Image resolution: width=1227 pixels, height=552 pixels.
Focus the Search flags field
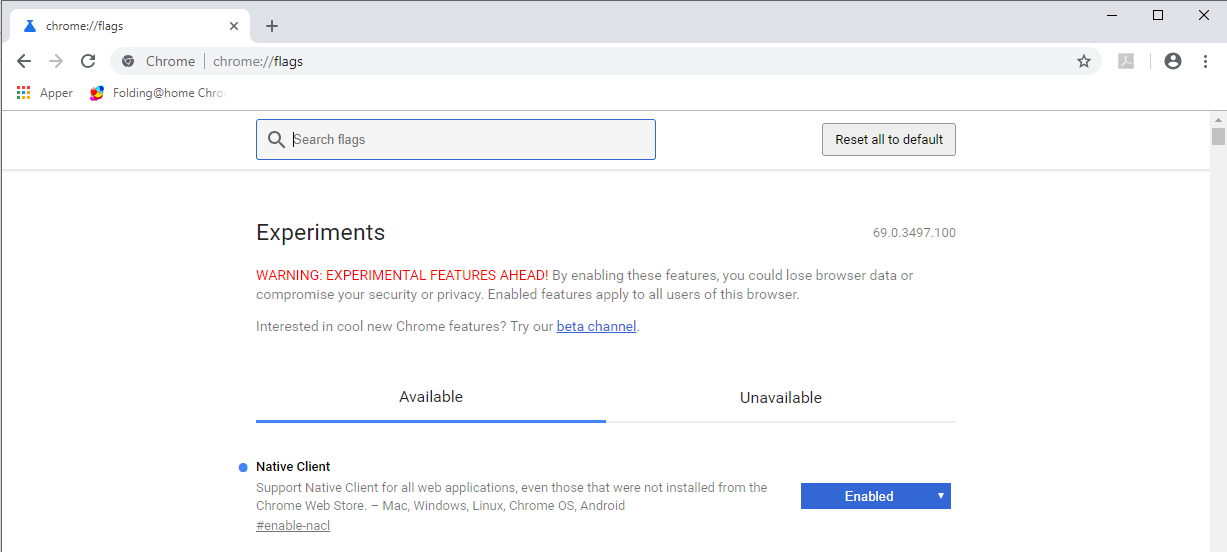pyautogui.click(x=456, y=140)
